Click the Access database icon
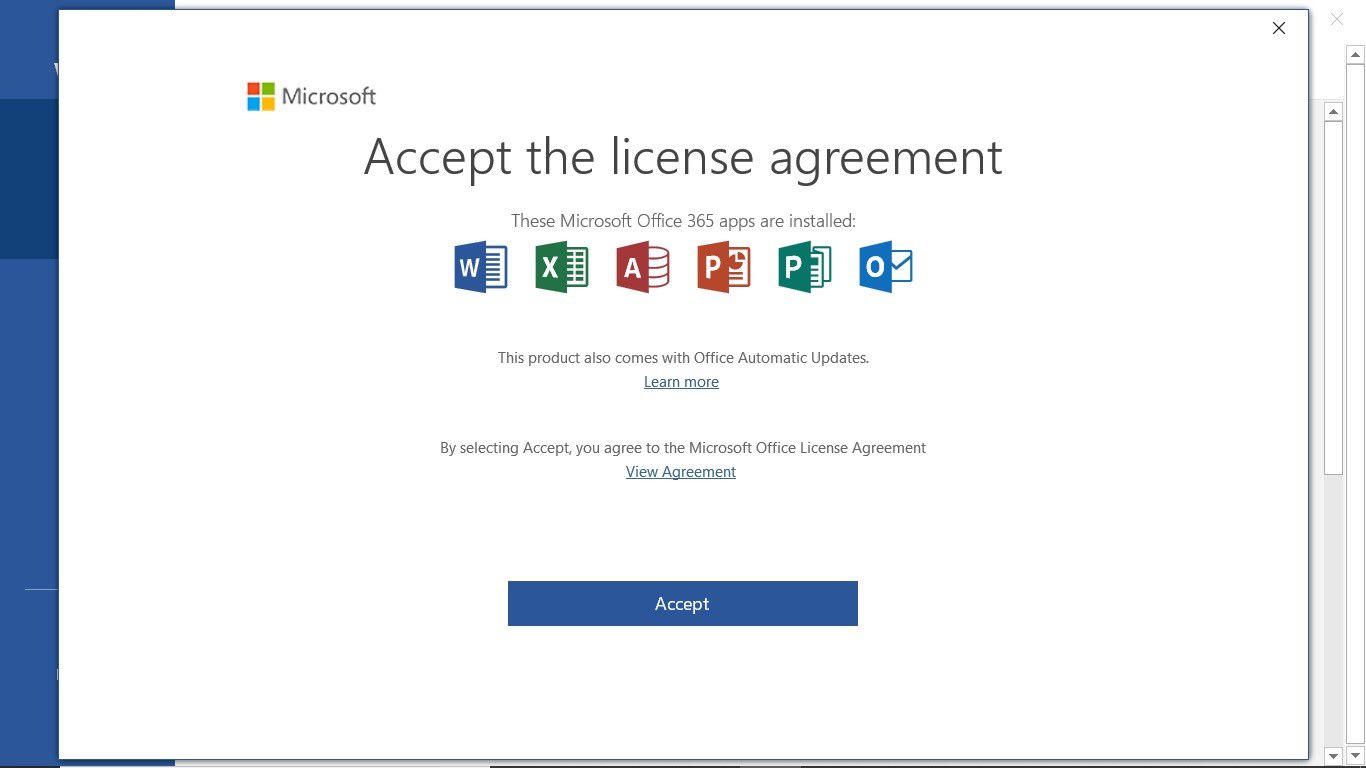The width and height of the screenshot is (1366, 768). 642,266
